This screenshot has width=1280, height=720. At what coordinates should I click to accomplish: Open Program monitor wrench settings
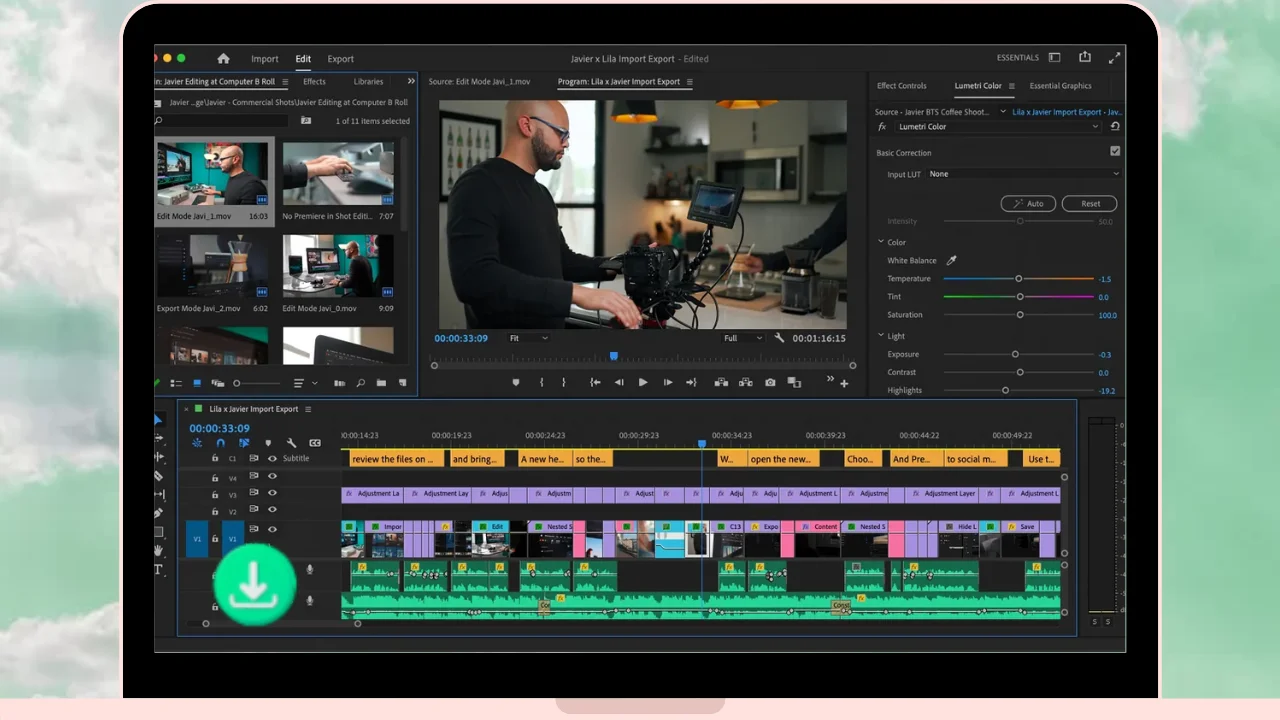[780, 338]
